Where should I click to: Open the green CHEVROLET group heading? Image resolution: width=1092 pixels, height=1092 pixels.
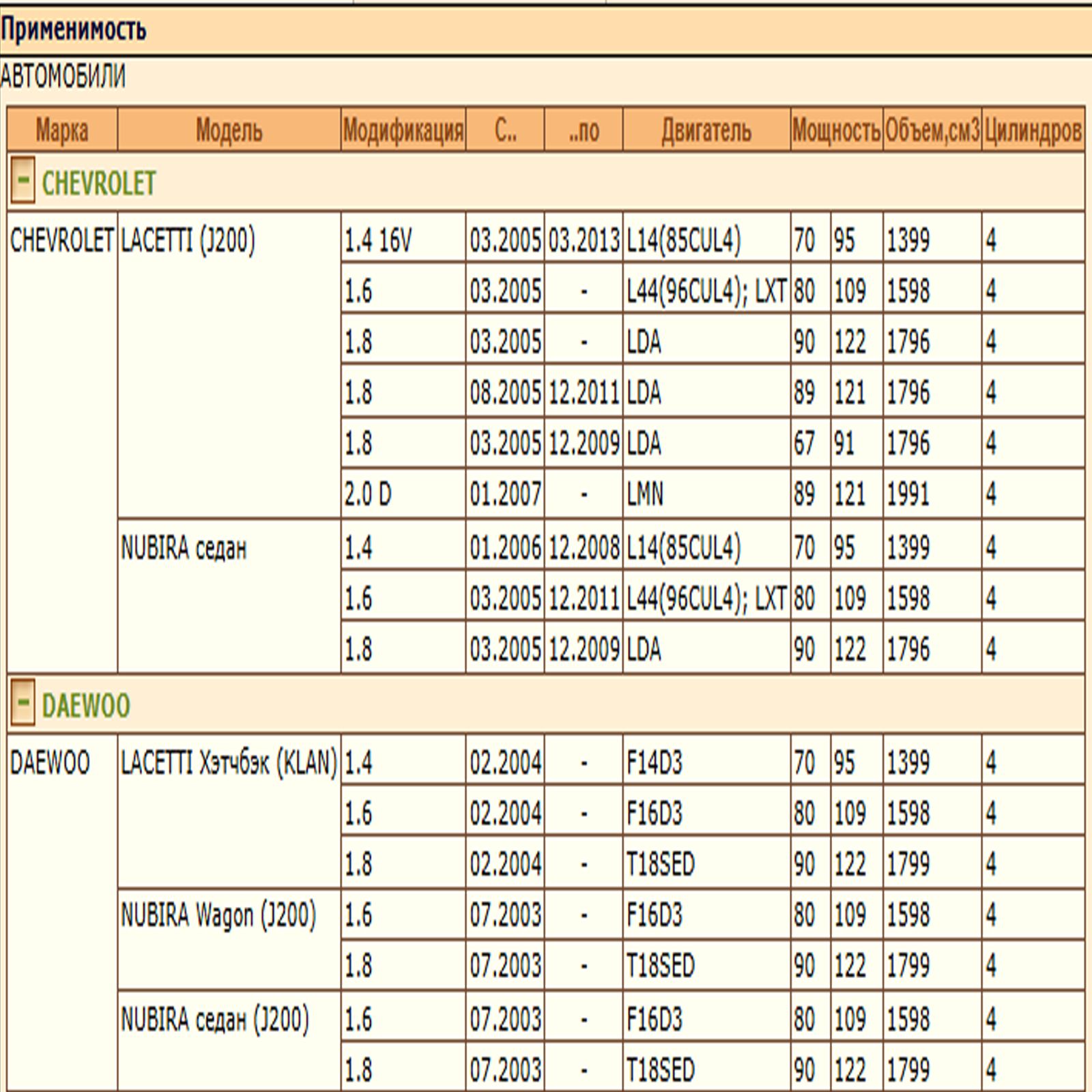pyautogui.click(x=99, y=183)
